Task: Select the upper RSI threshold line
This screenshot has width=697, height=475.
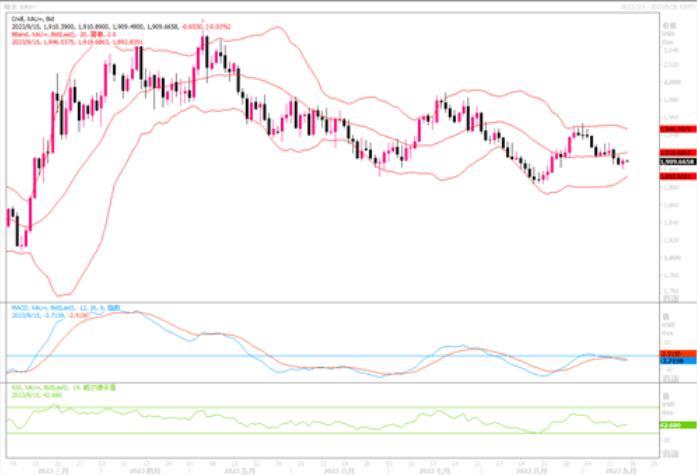Action: click(300, 407)
